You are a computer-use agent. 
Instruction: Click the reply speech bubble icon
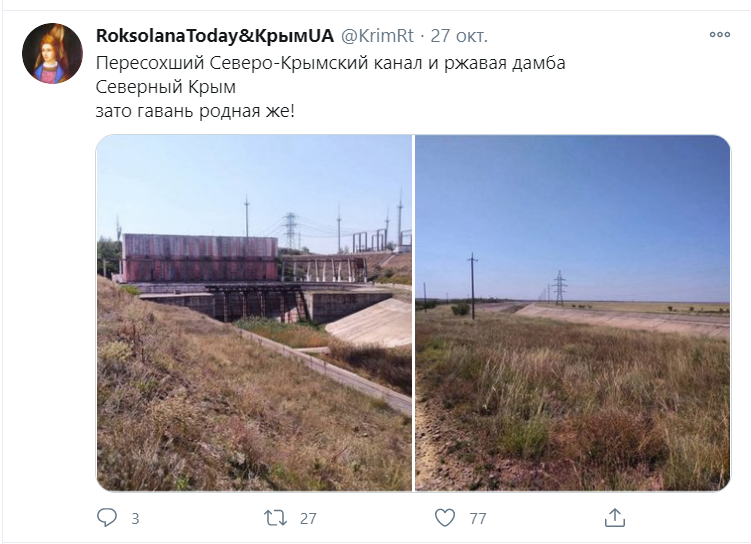pos(106,518)
